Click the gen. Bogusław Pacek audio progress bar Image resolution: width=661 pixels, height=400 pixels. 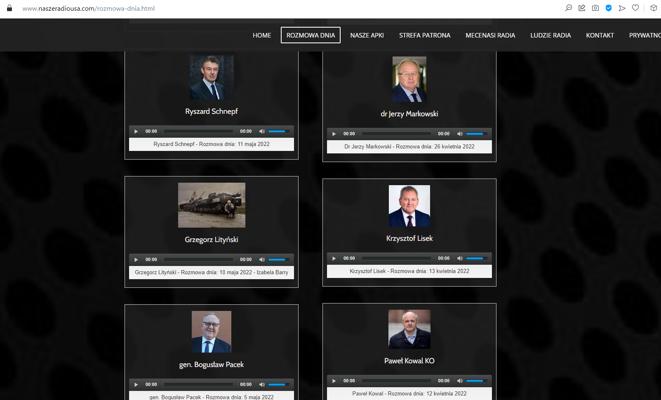pos(198,384)
